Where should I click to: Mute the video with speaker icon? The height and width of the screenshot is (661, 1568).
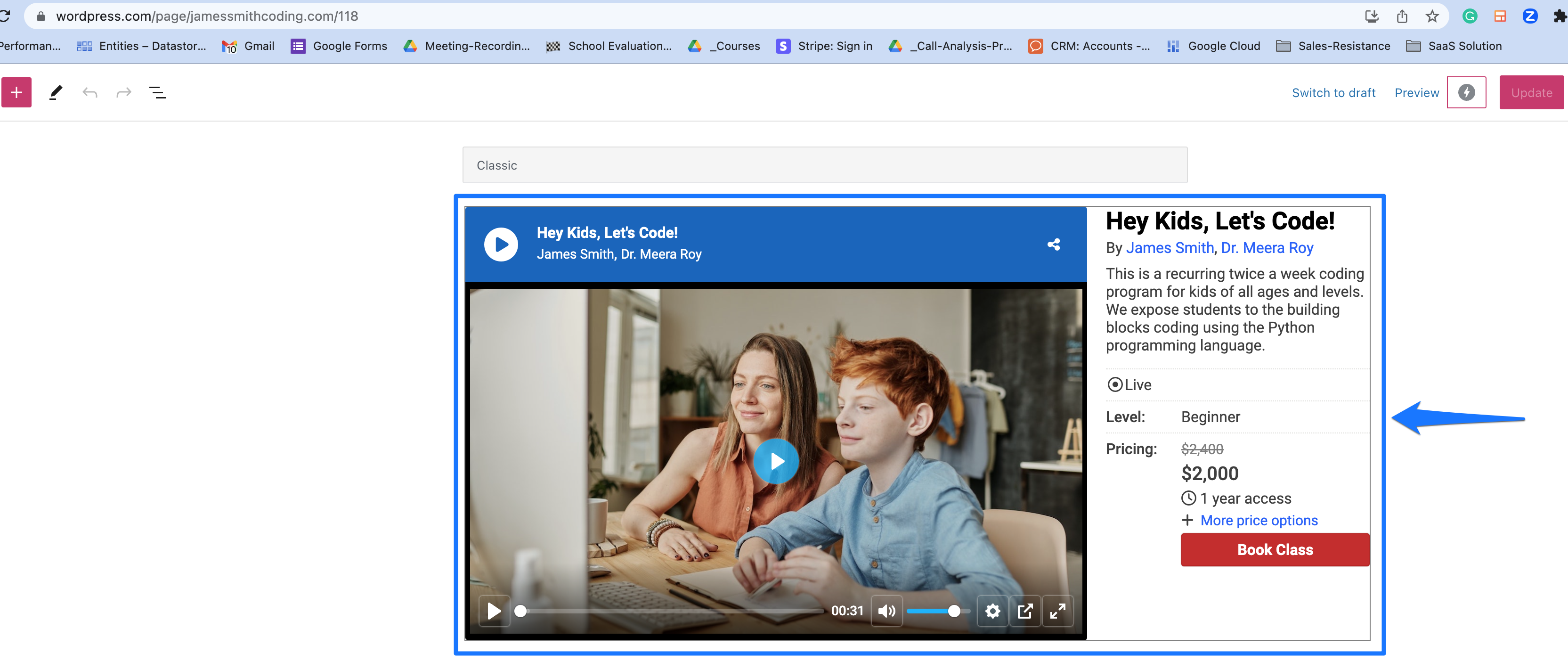(x=886, y=611)
